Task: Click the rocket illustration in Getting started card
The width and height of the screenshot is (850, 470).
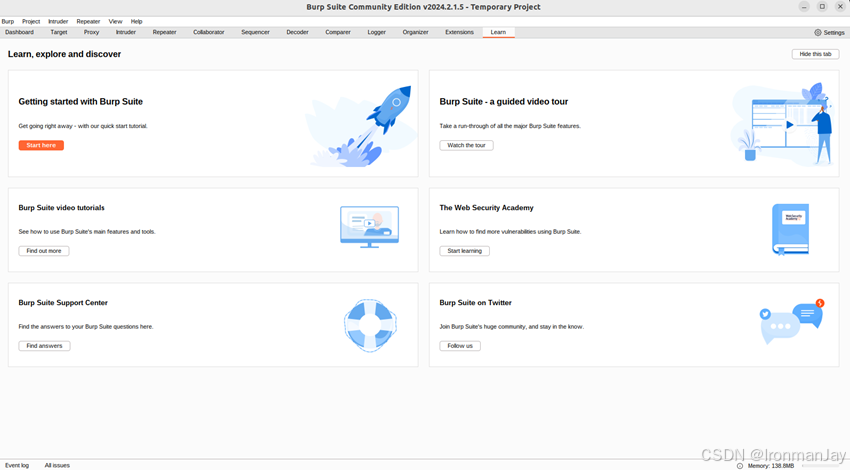Action: click(x=360, y=126)
